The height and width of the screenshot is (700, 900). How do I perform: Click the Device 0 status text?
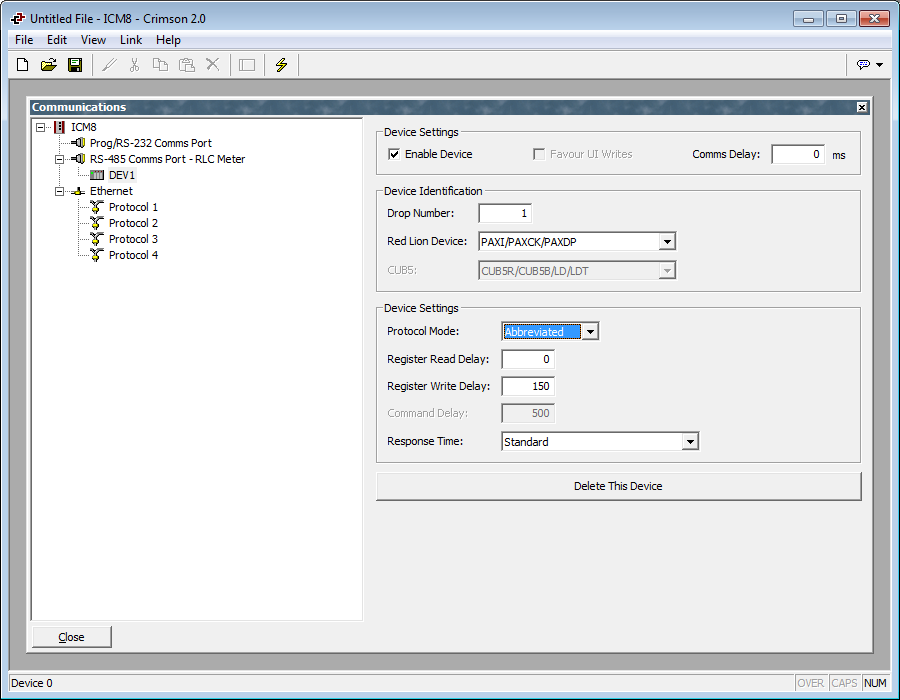pyautogui.click(x=32, y=683)
